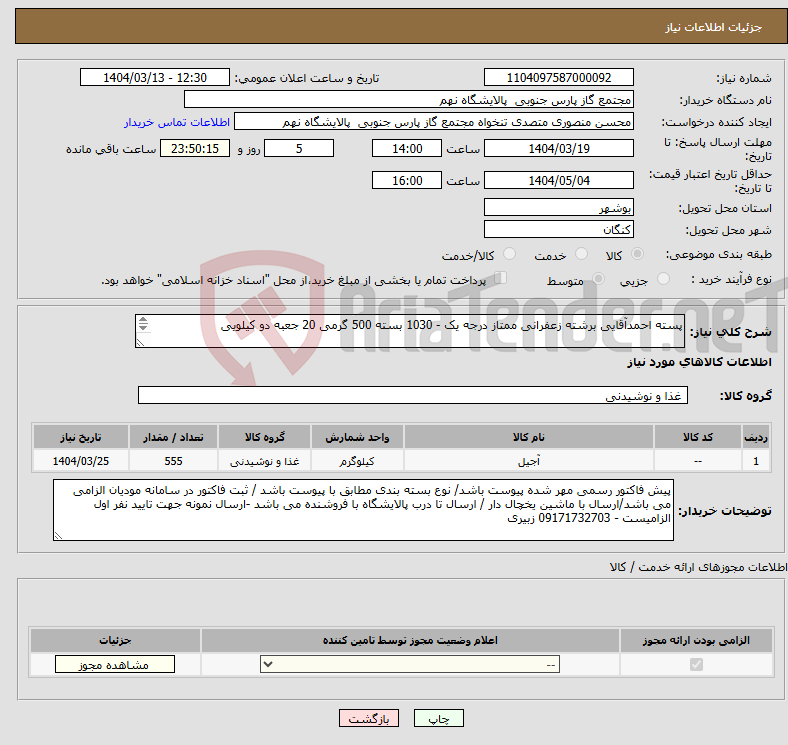Click the request creator name field
Viewport: 788px width, 745px height.
[434, 122]
